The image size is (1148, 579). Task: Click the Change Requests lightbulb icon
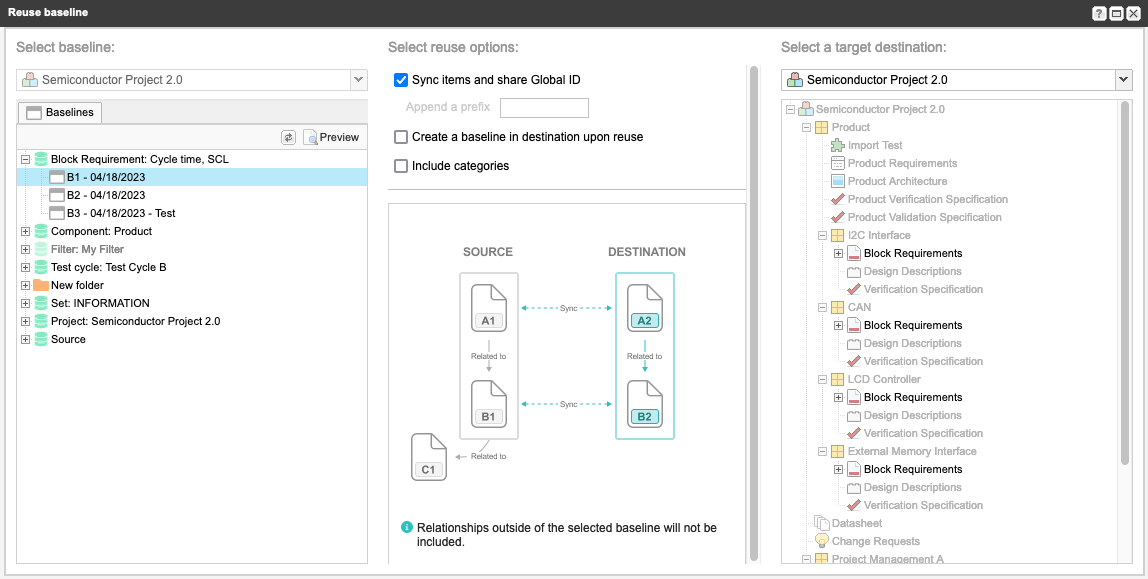pyautogui.click(x=821, y=541)
